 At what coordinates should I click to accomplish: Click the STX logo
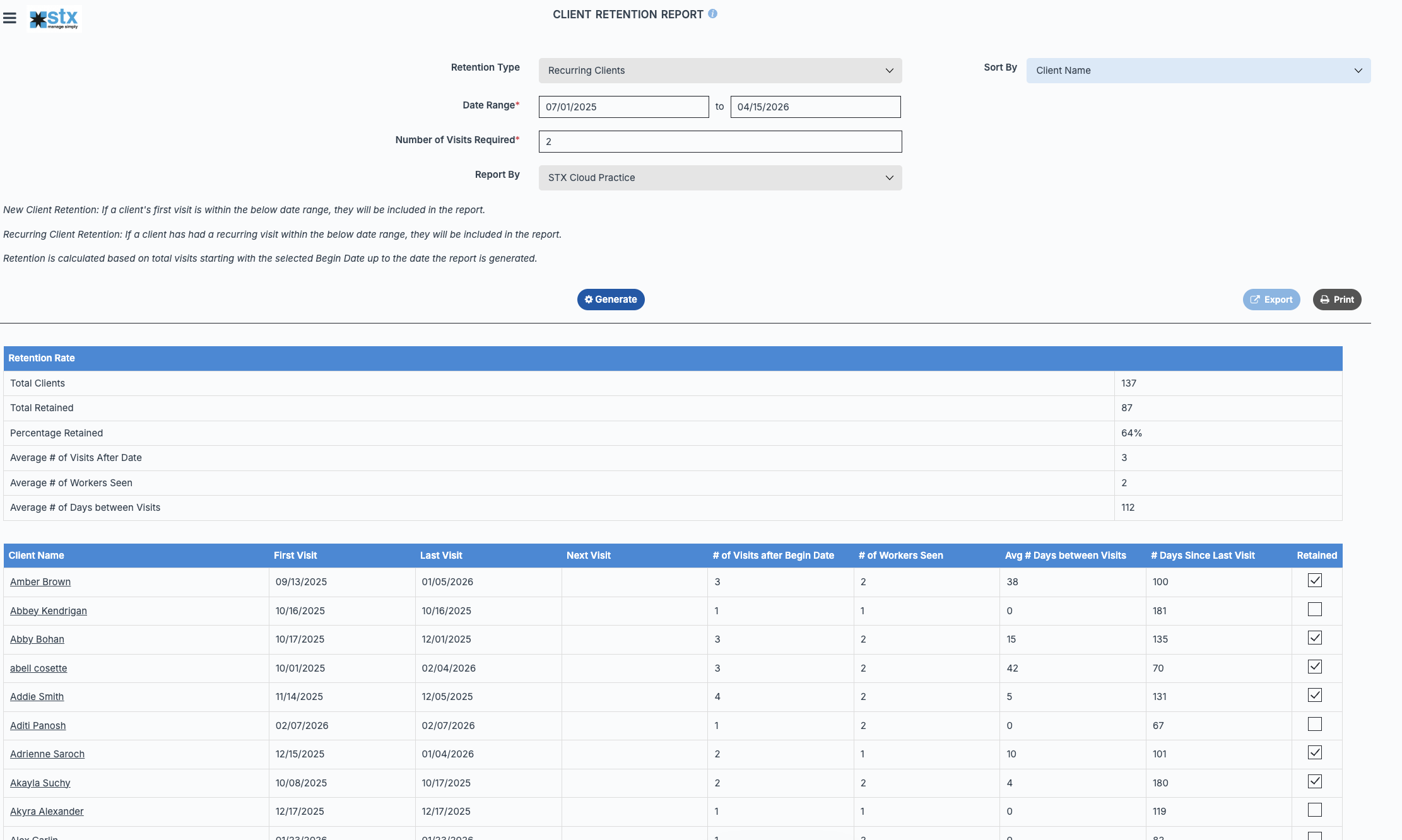pyautogui.click(x=54, y=18)
